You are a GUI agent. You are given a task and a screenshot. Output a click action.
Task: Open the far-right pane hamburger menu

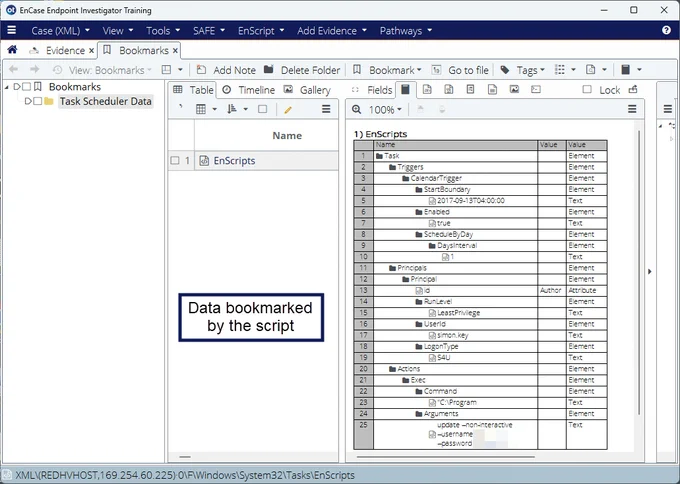click(668, 109)
